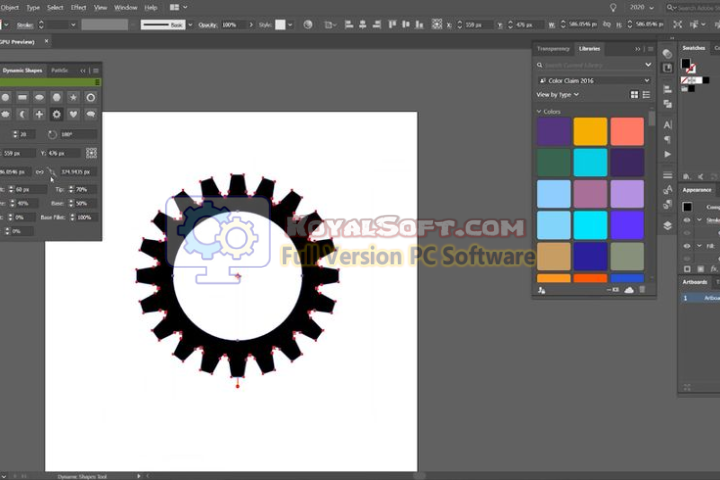Click the Opacity label link
720x480 pixels.
click(x=208, y=25)
